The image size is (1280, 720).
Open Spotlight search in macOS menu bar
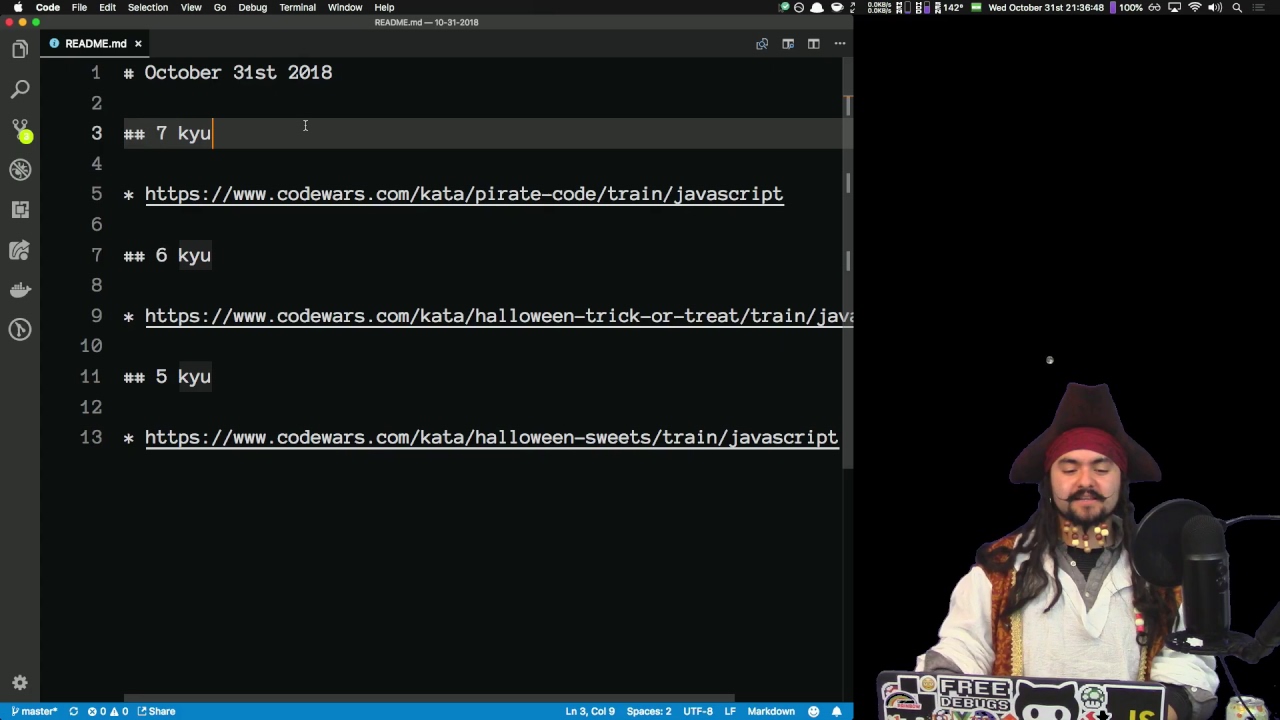coord(1237,7)
